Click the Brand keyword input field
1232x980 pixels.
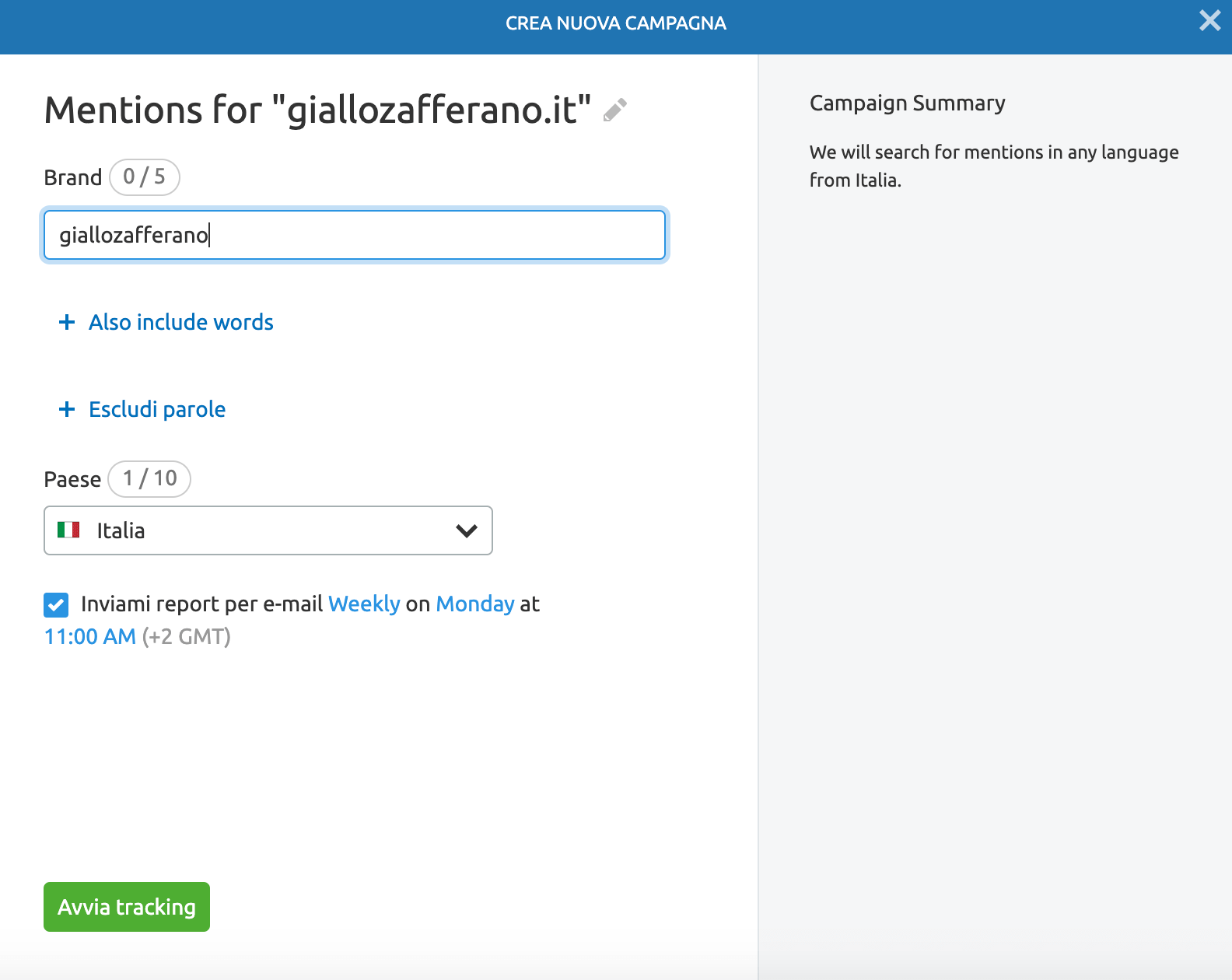(355, 235)
